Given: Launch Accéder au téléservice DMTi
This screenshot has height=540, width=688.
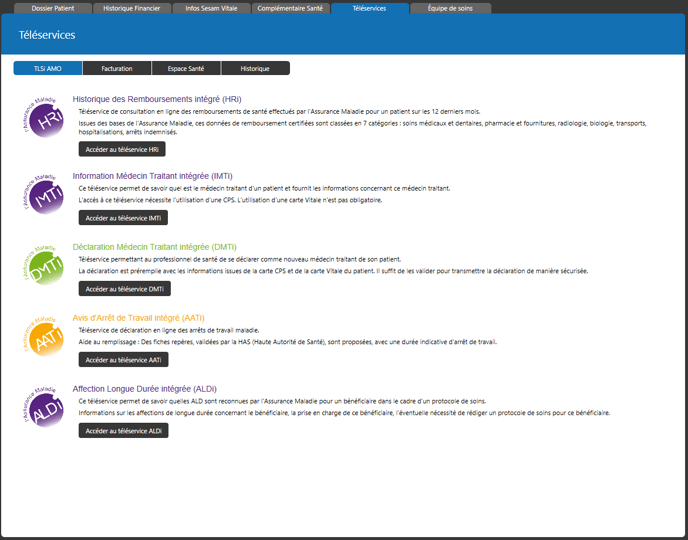Looking at the screenshot, I should [124, 289].
